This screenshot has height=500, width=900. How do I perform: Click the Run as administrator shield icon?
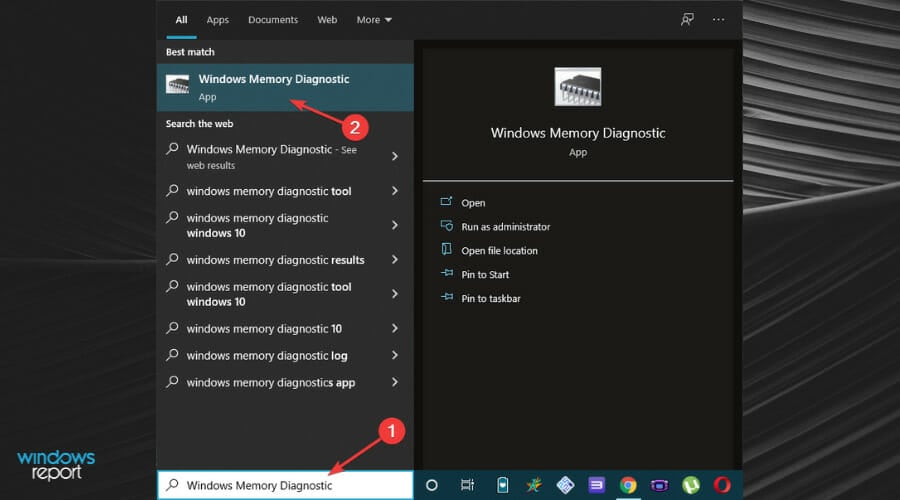pos(447,226)
